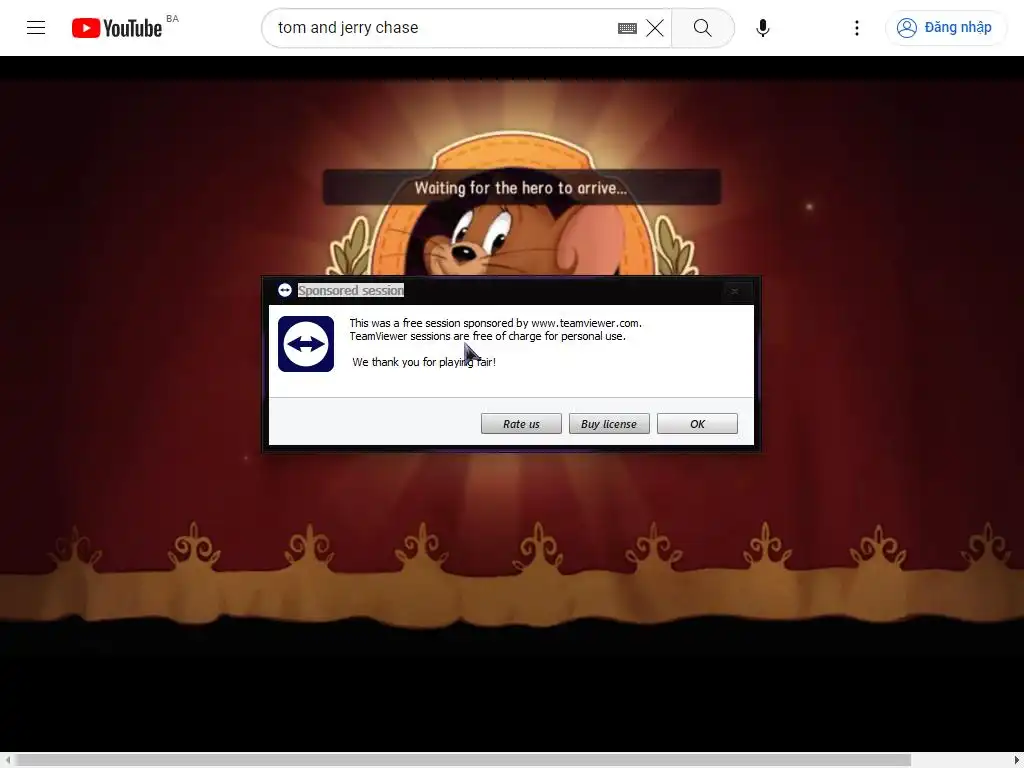1024x768 pixels.
Task: Close the Sponsored session dialog
Action: (735, 291)
